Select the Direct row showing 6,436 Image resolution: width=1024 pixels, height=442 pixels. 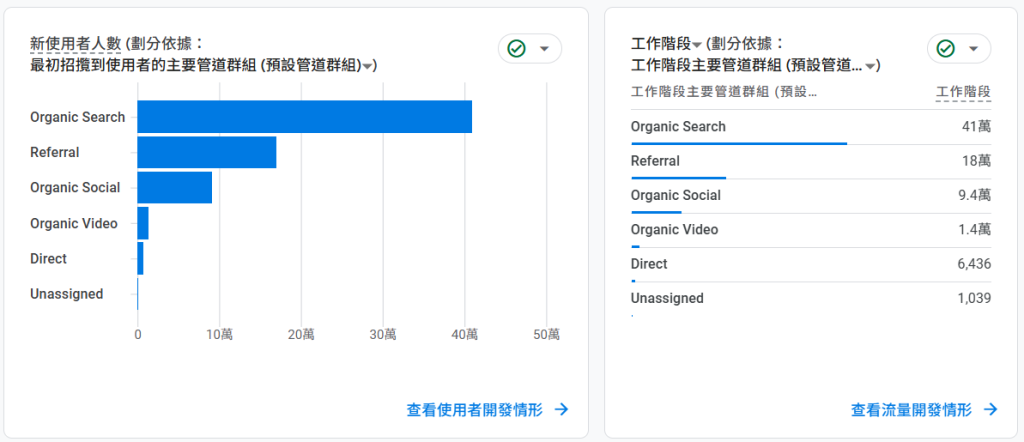810,264
